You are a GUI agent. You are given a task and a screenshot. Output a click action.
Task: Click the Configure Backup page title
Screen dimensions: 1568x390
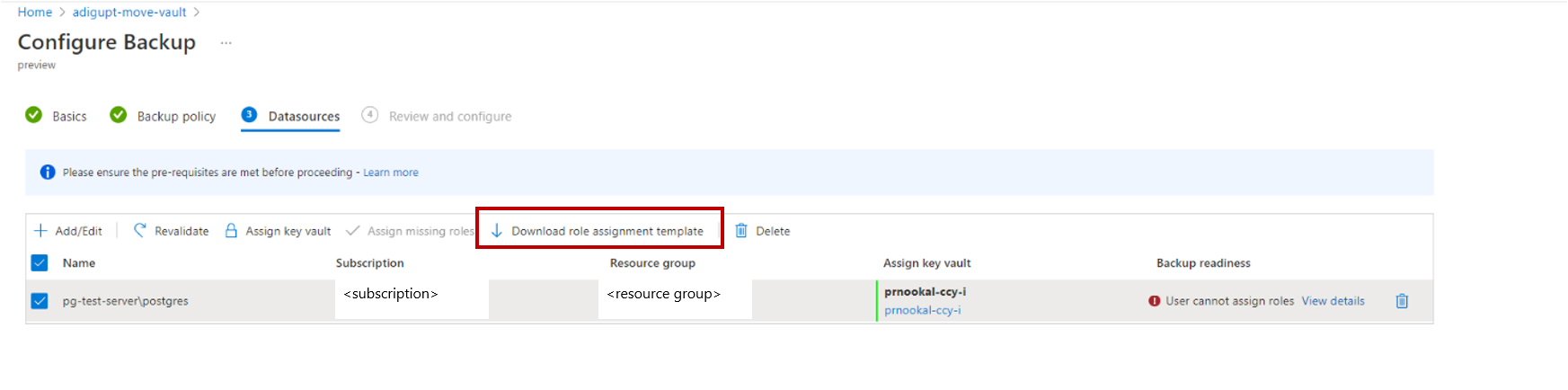(x=107, y=42)
